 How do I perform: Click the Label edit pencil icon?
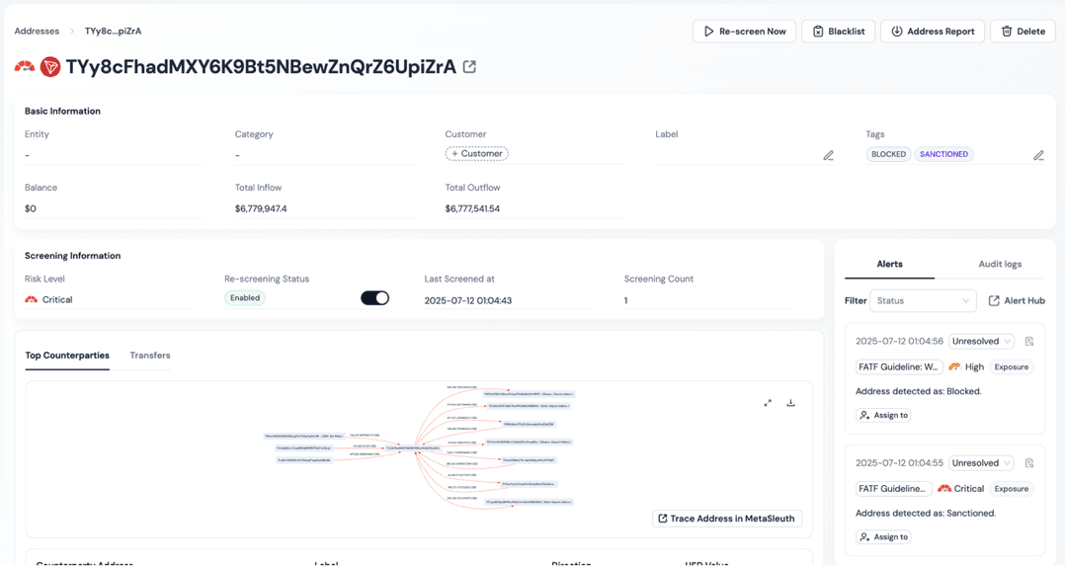[828, 155]
